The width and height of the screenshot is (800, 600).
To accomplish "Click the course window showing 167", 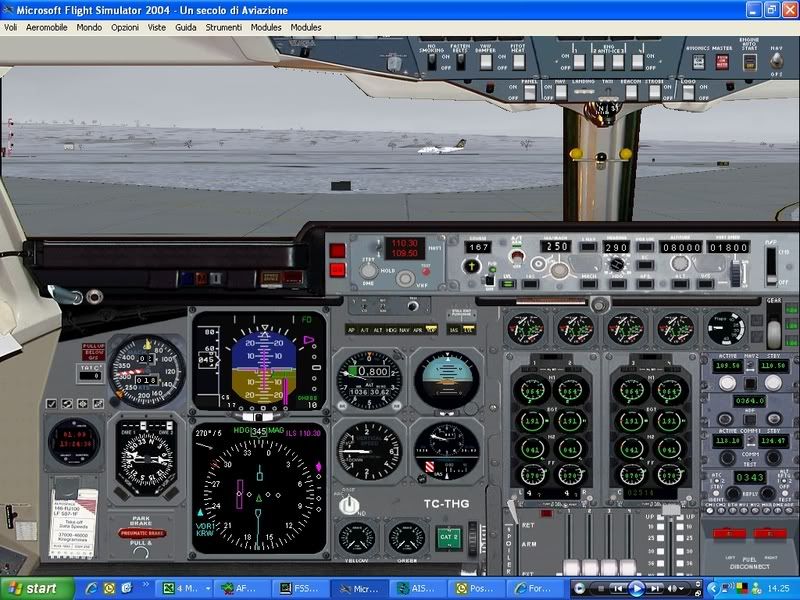I will [478, 247].
